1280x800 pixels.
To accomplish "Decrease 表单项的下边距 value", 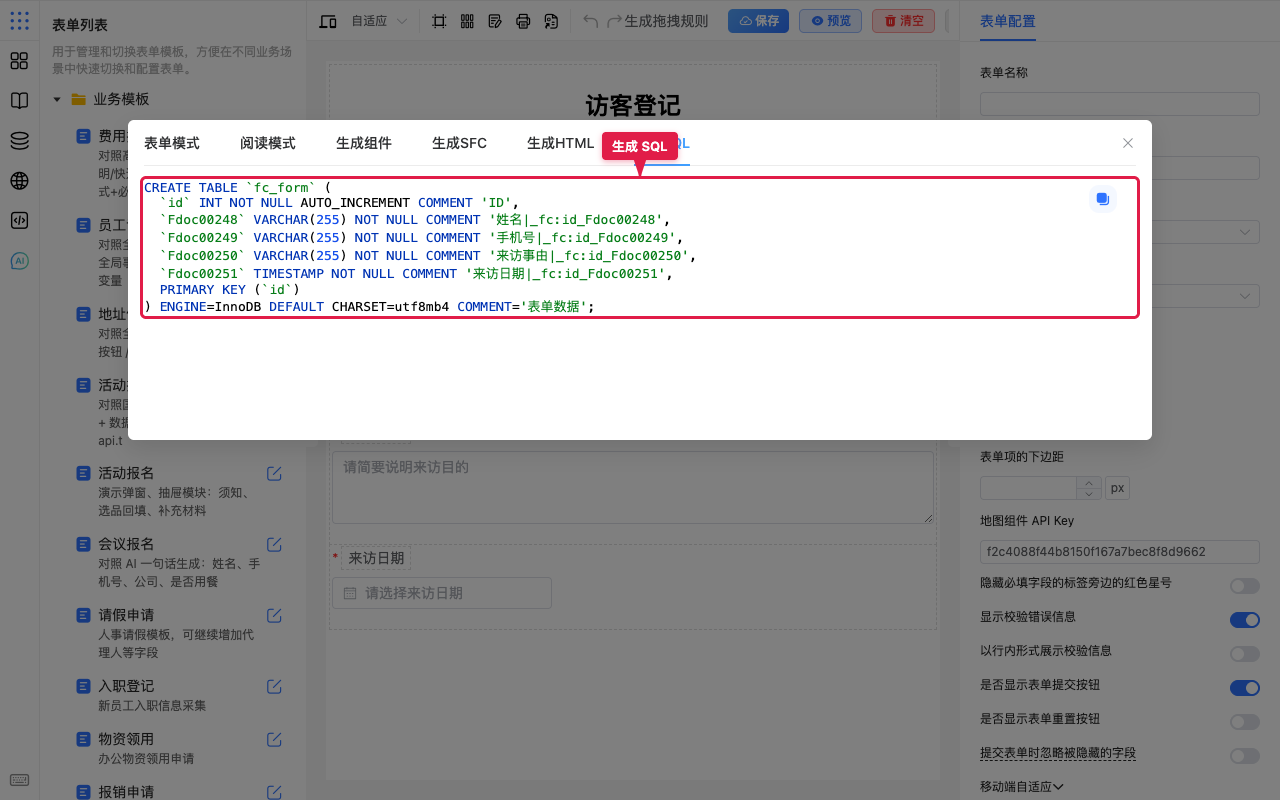I will [x=1088, y=494].
